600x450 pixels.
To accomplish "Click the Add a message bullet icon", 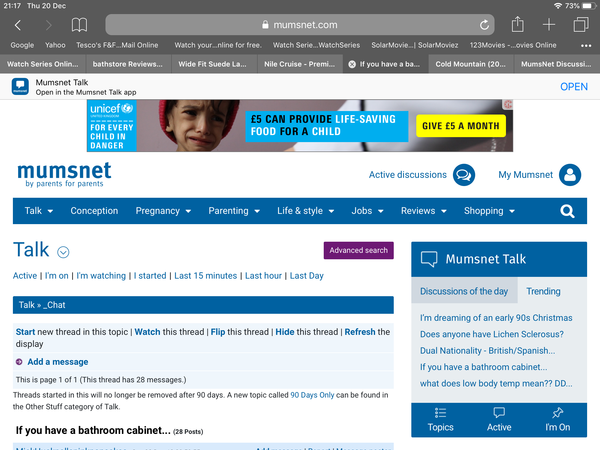I will (19, 362).
